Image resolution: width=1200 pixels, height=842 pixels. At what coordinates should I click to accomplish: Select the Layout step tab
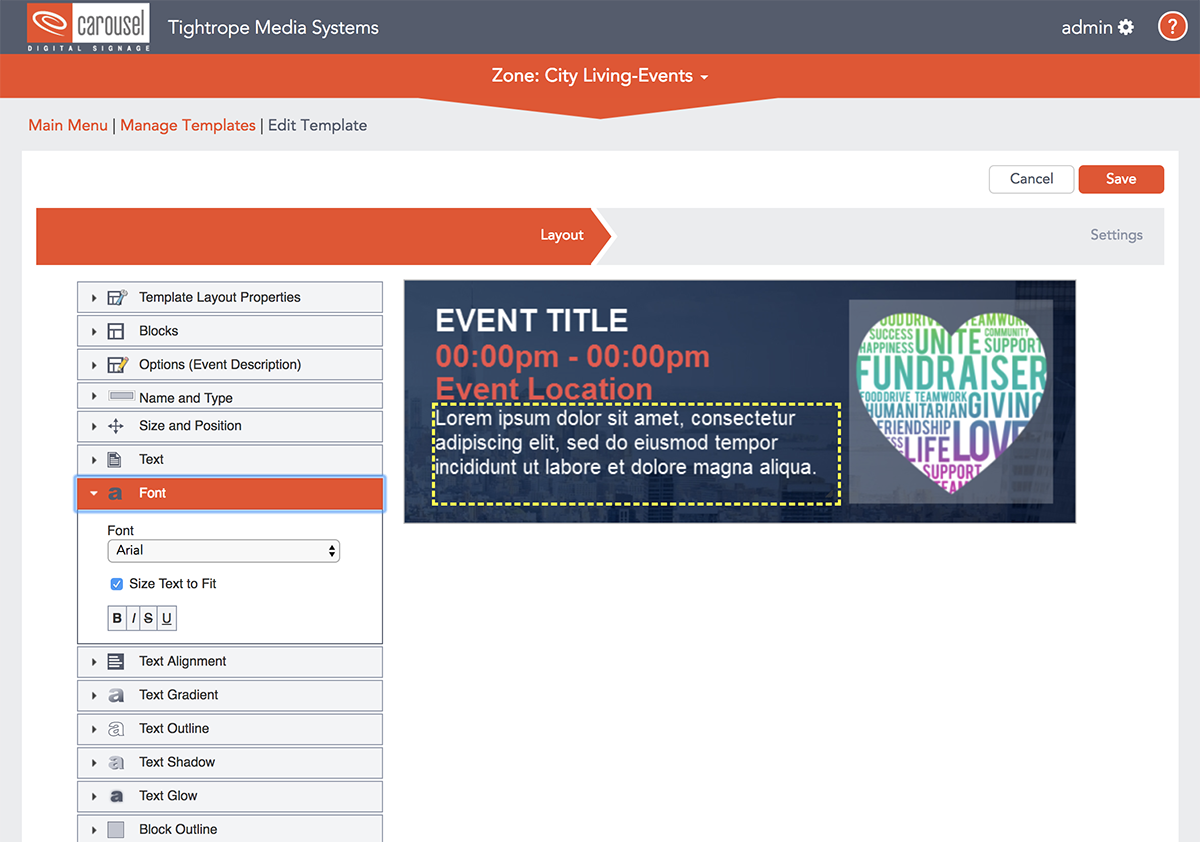click(x=561, y=235)
